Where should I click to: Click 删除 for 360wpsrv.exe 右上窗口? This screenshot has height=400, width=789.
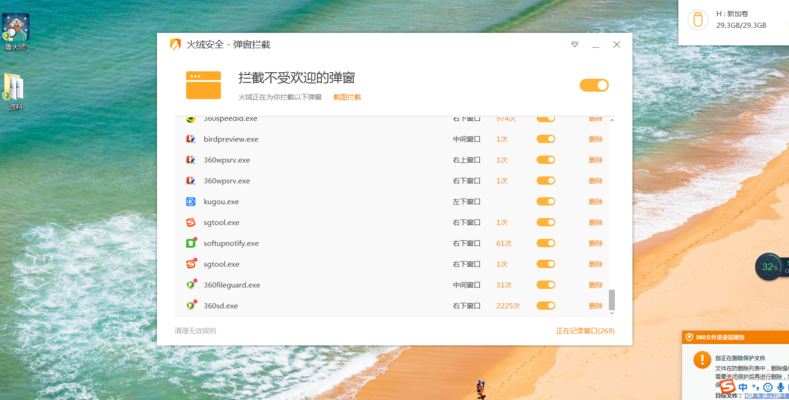click(x=596, y=160)
